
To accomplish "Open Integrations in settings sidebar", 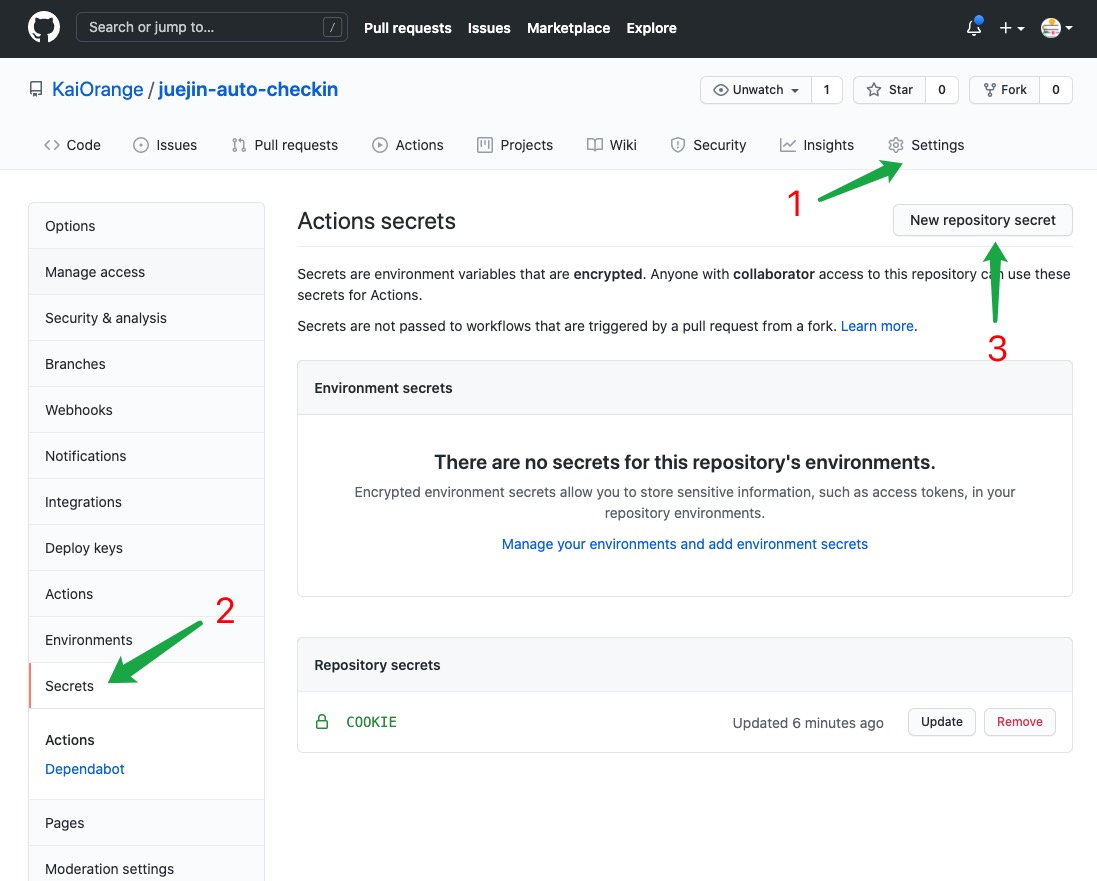I will click(146, 502).
